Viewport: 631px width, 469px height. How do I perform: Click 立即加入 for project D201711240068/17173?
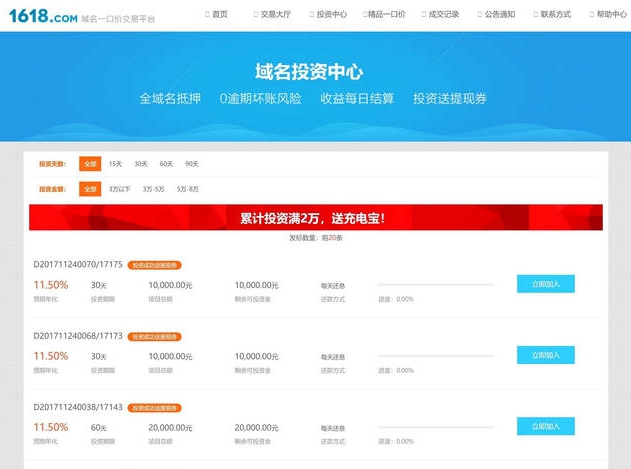[x=546, y=355]
